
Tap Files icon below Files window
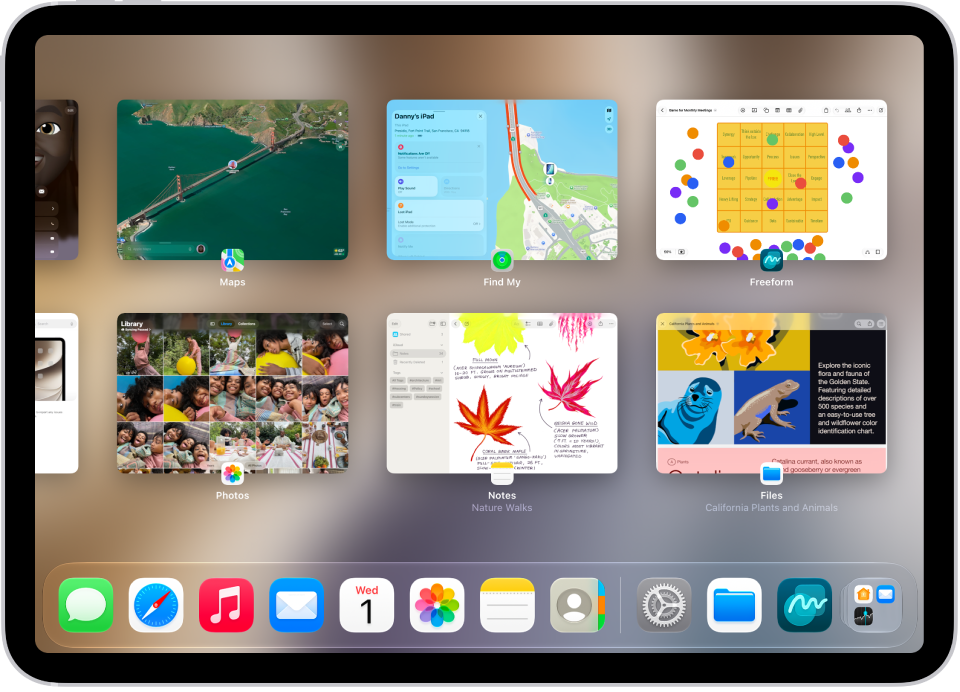771,473
